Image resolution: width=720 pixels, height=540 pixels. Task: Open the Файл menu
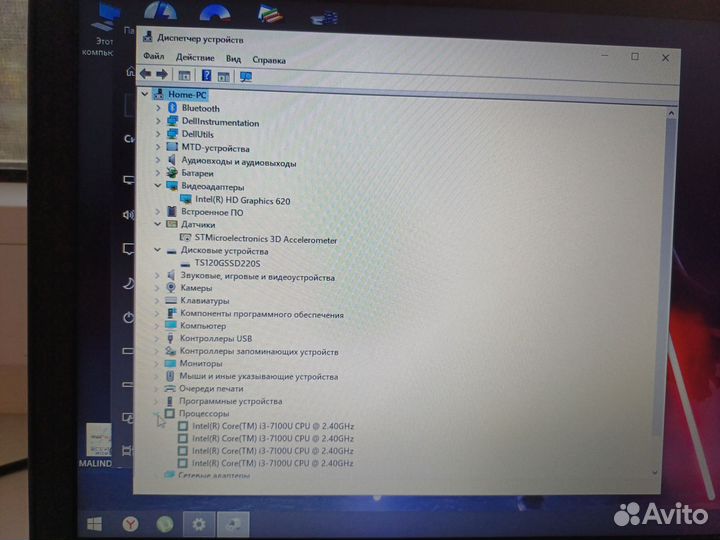point(153,56)
